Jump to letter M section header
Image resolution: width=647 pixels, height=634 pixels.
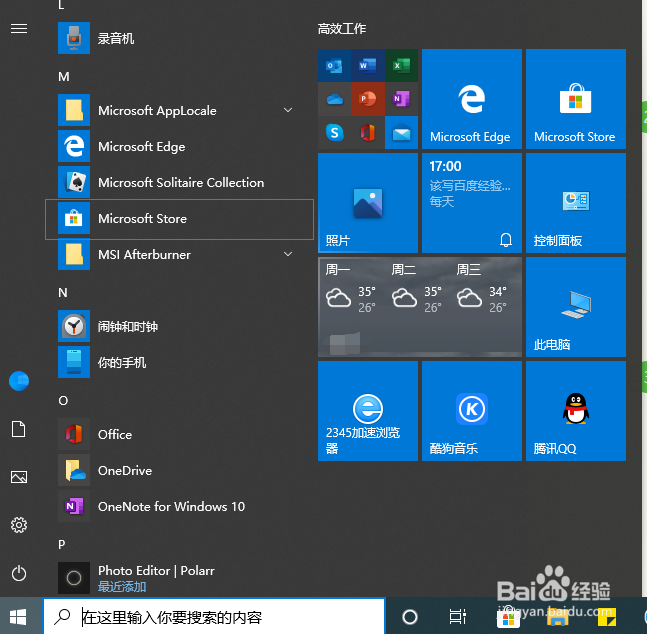[64, 77]
